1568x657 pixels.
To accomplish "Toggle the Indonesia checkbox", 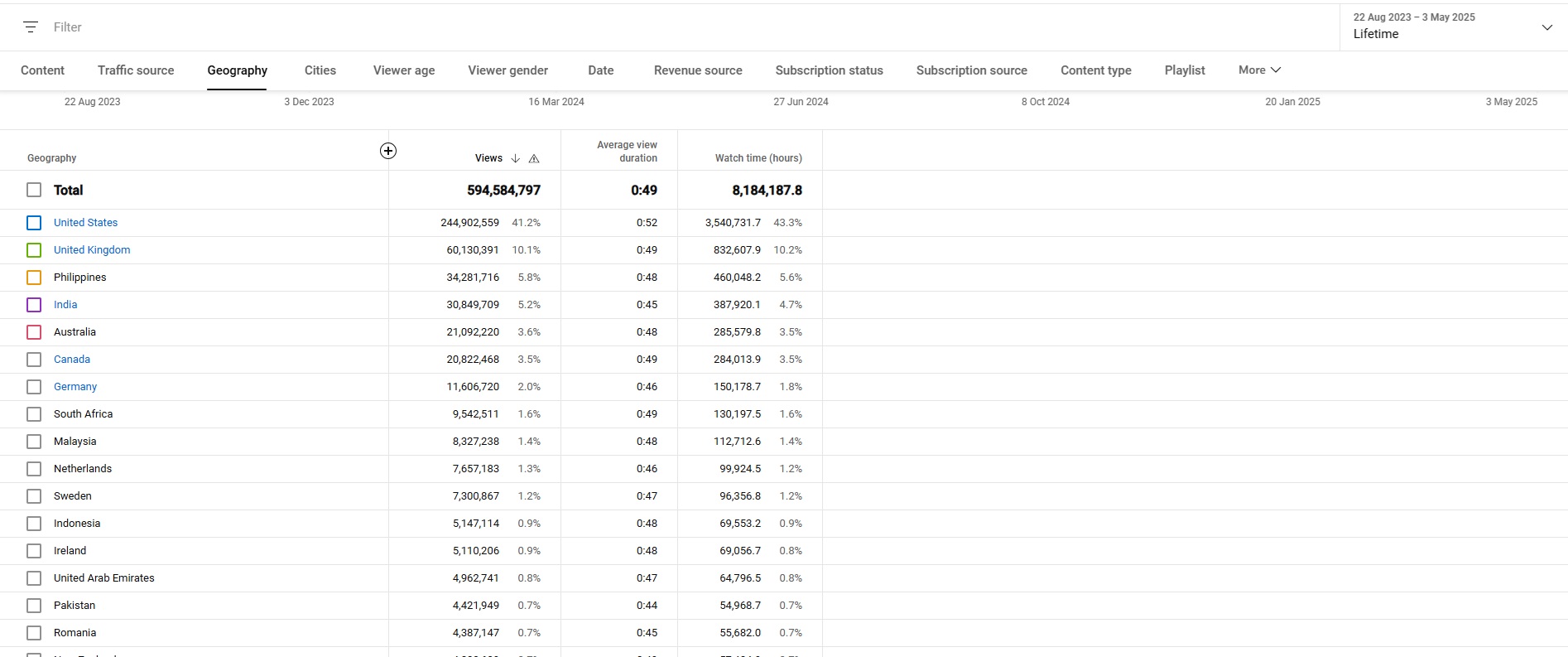I will (x=34, y=524).
